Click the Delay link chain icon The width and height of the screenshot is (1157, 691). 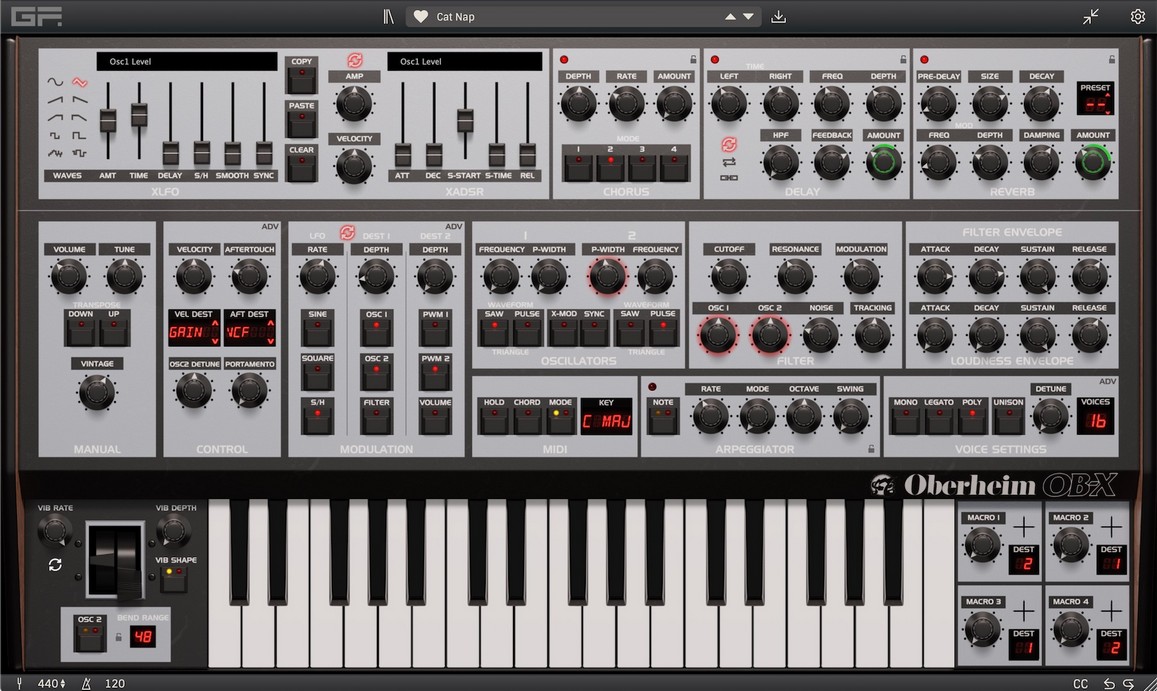point(729,178)
